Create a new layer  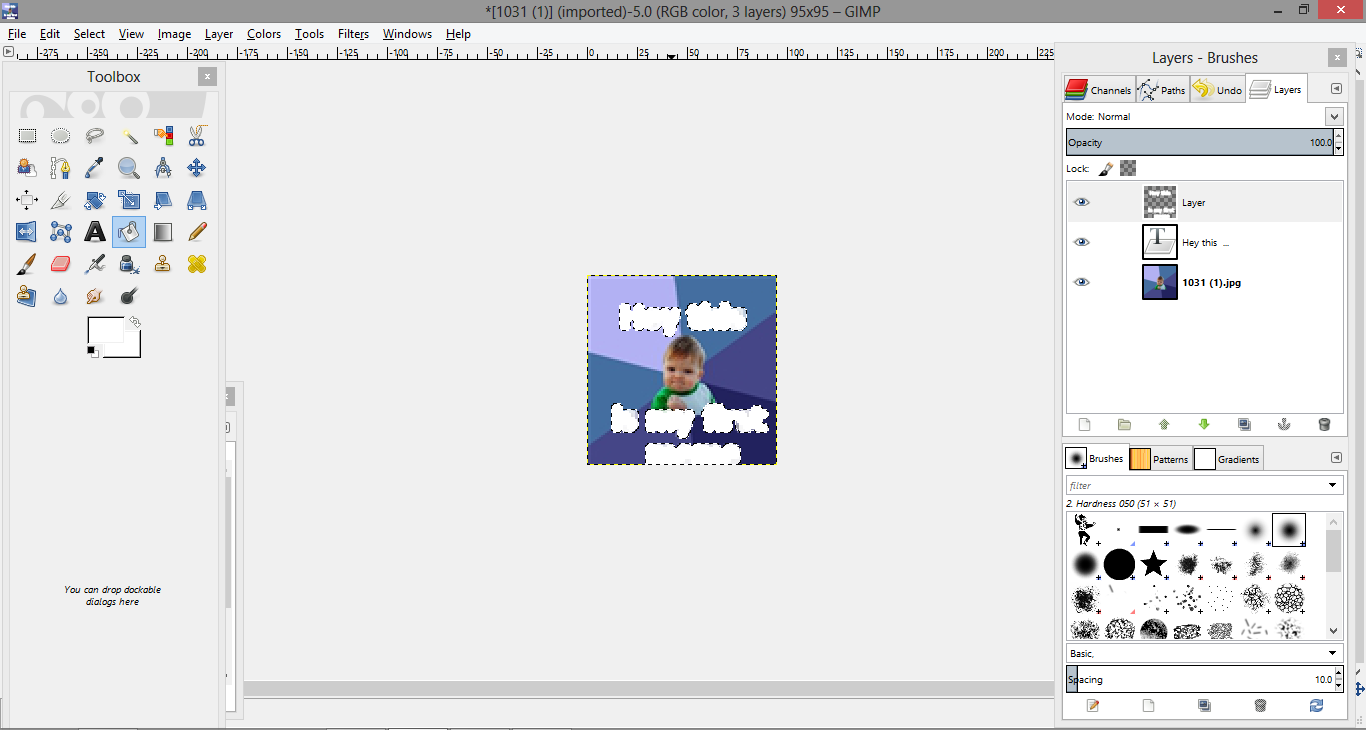click(1084, 425)
